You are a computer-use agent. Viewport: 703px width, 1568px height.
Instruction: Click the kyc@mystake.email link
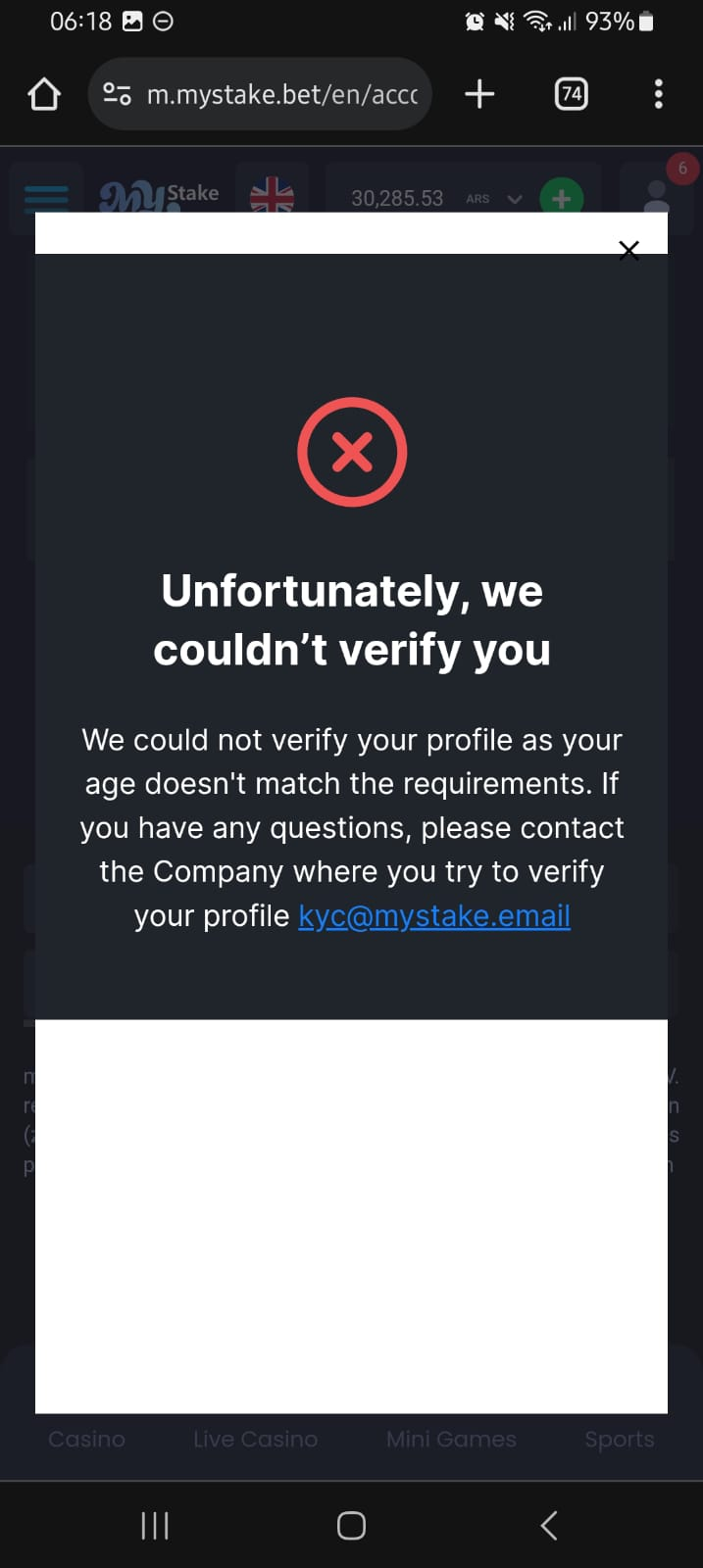434,915
